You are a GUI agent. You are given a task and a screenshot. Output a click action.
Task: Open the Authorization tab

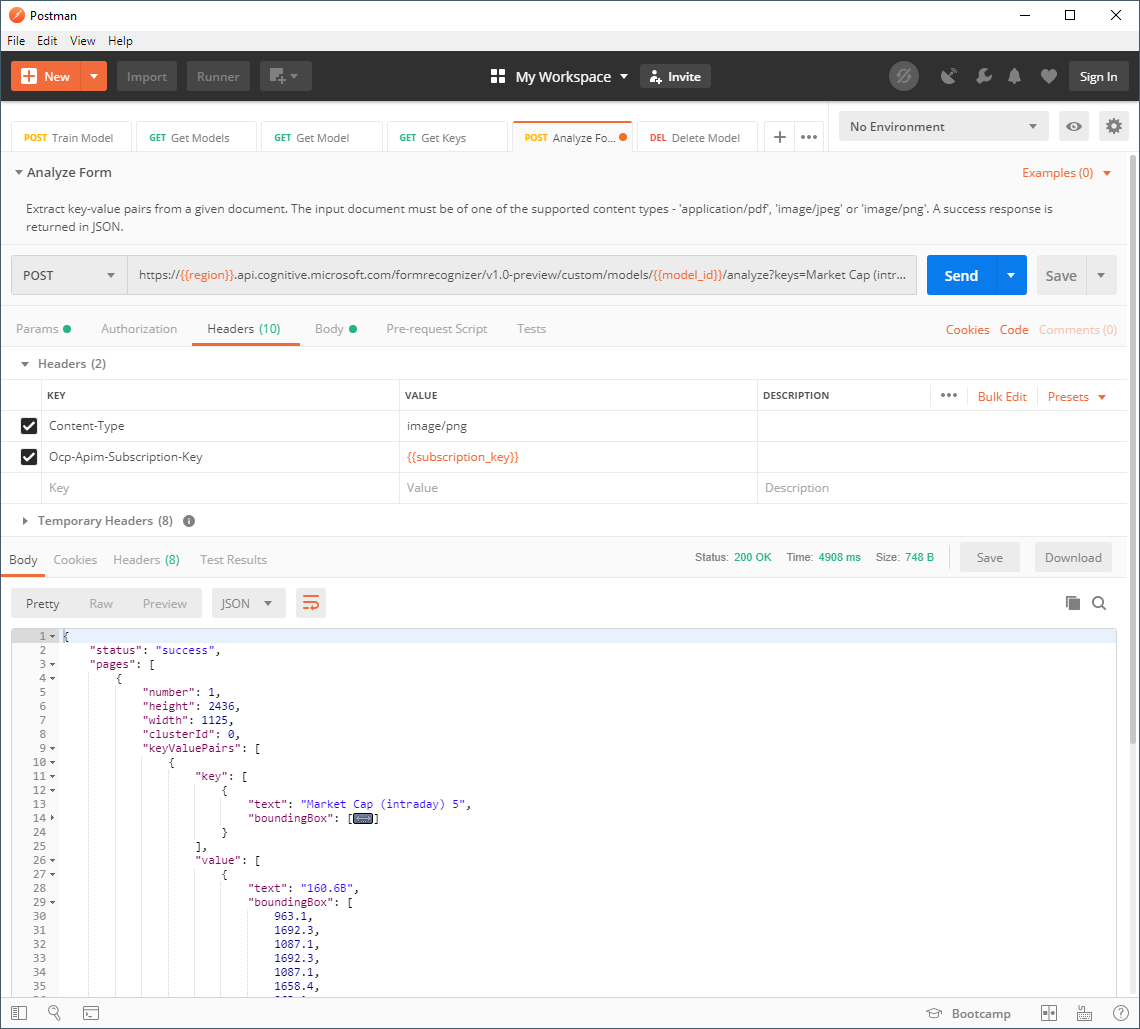coord(139,329)
